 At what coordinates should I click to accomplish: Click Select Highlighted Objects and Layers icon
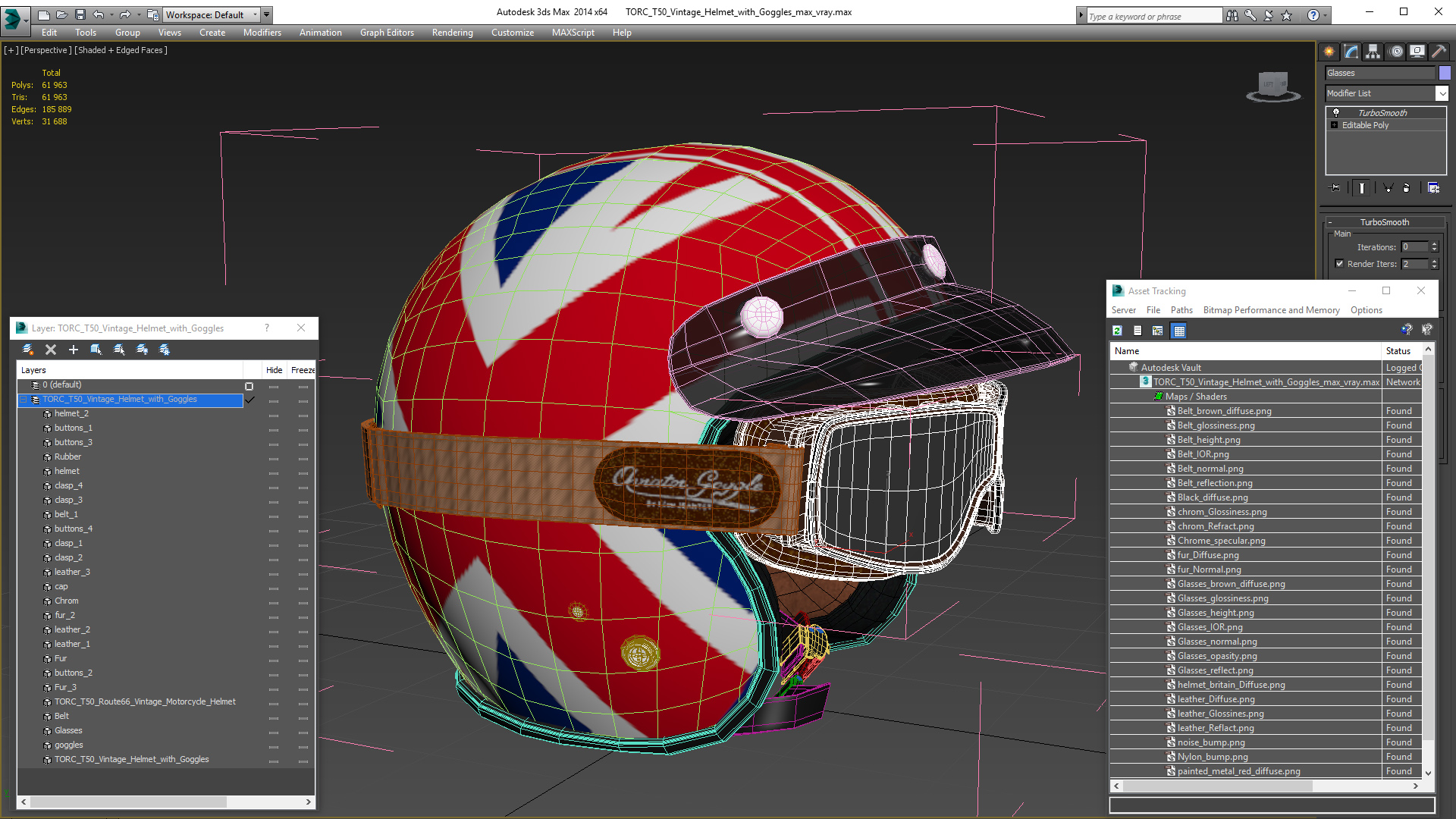tap(96, 350)
